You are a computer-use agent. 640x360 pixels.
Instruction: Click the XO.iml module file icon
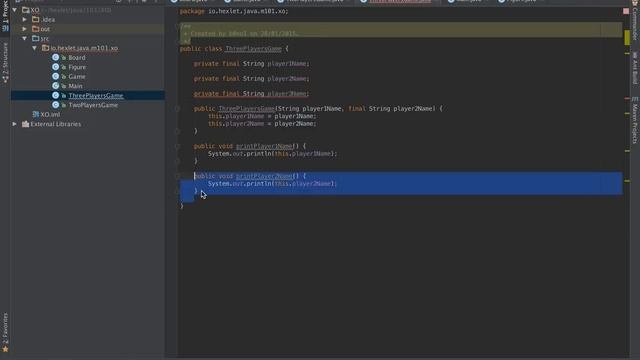(36, 114)
